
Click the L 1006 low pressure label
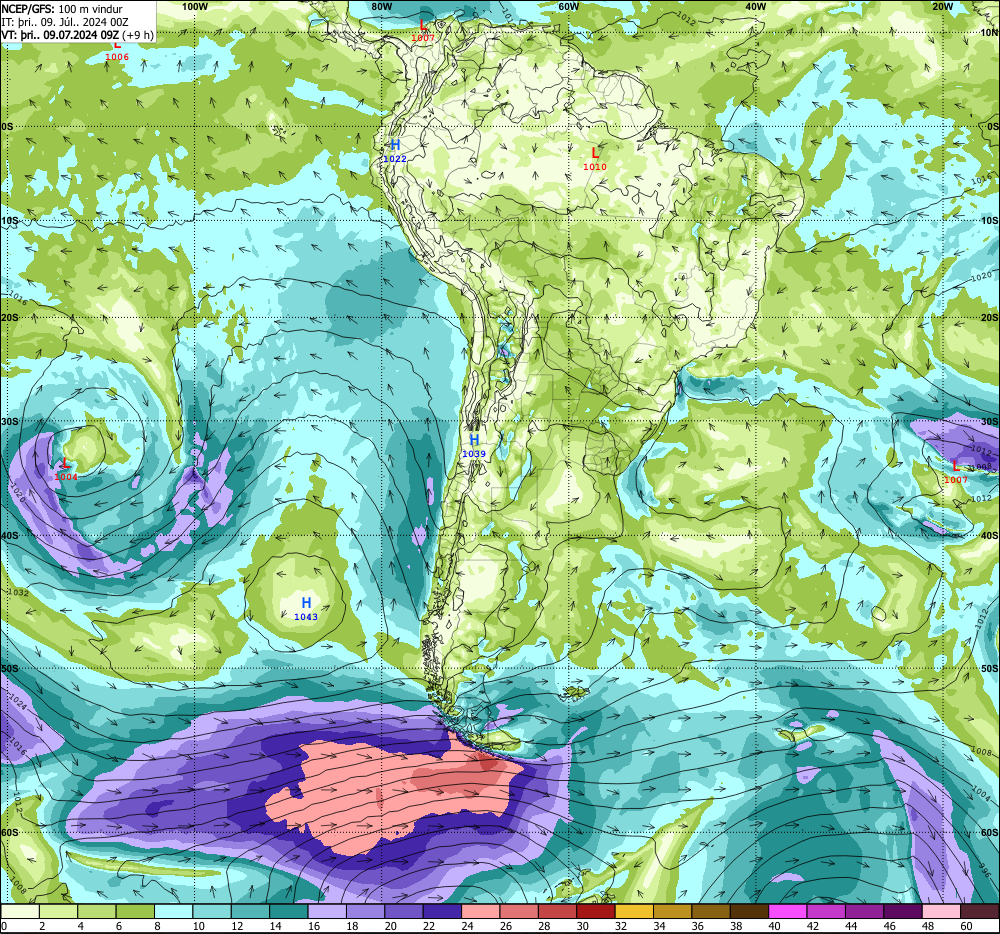click(x=117, y=51)
